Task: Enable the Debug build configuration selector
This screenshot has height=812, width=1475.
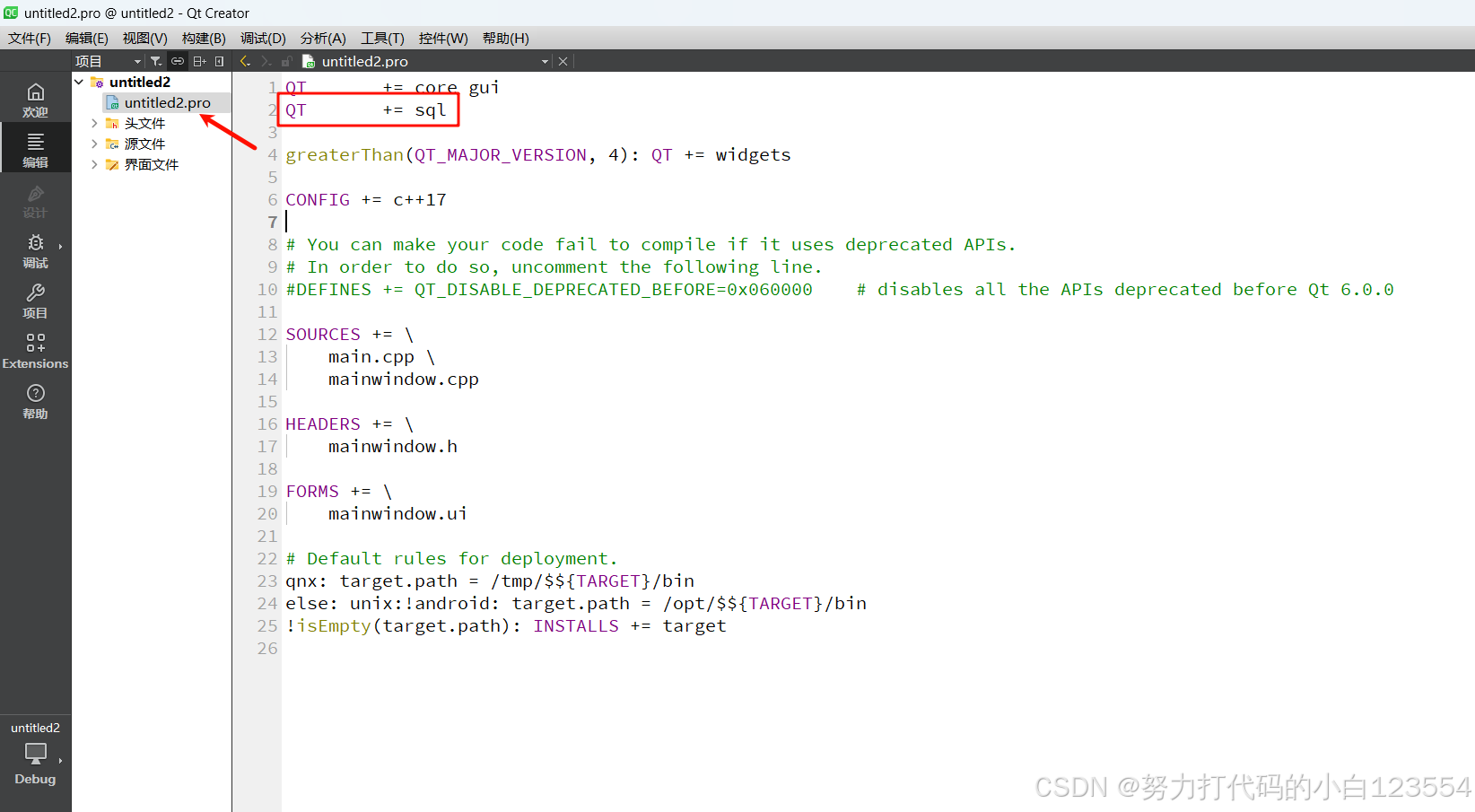Action: [35, 758]
